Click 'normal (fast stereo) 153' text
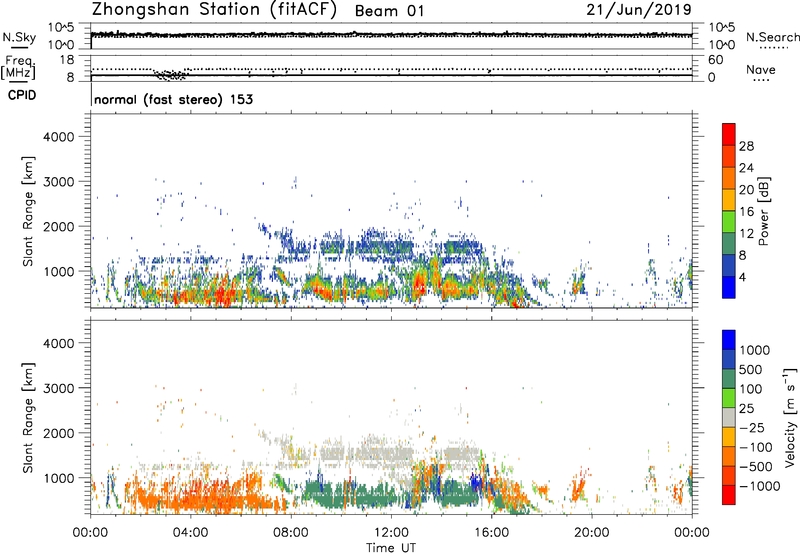The width and height of the screenshot is (800, 554). coord(173,99)
